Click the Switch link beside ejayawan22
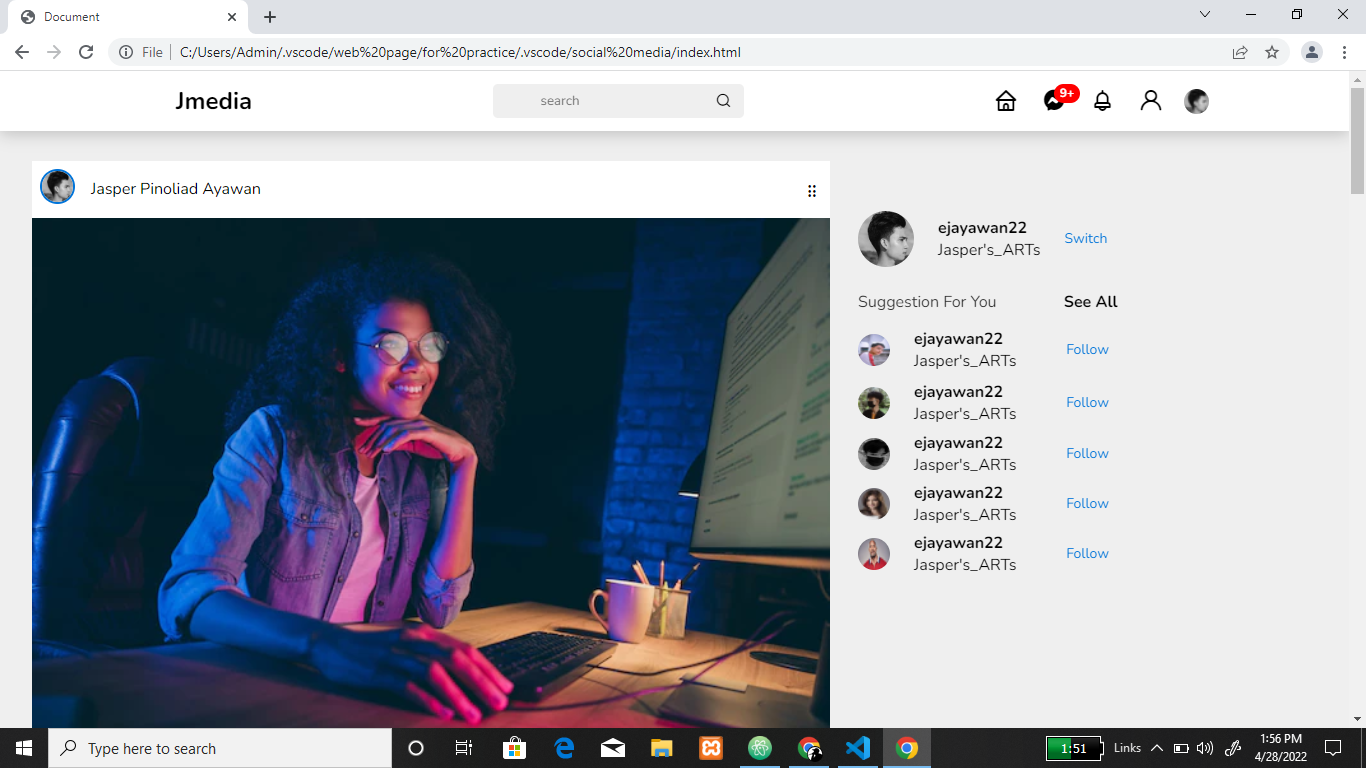The image size is (1366, 768). point(1085,238)
